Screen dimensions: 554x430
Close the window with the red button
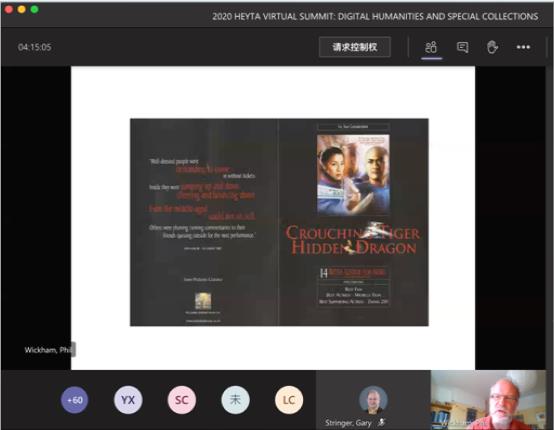9,10
